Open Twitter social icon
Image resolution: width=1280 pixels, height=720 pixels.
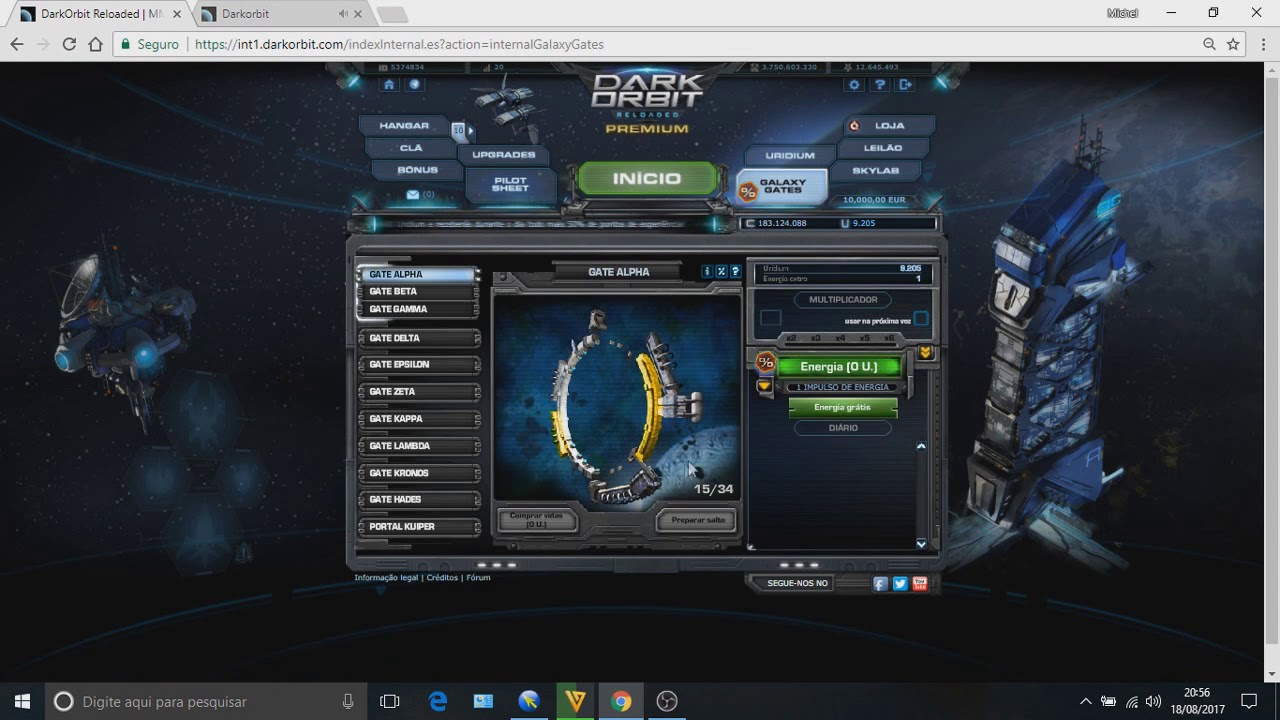pyautogui.click(x=900, y=584)
